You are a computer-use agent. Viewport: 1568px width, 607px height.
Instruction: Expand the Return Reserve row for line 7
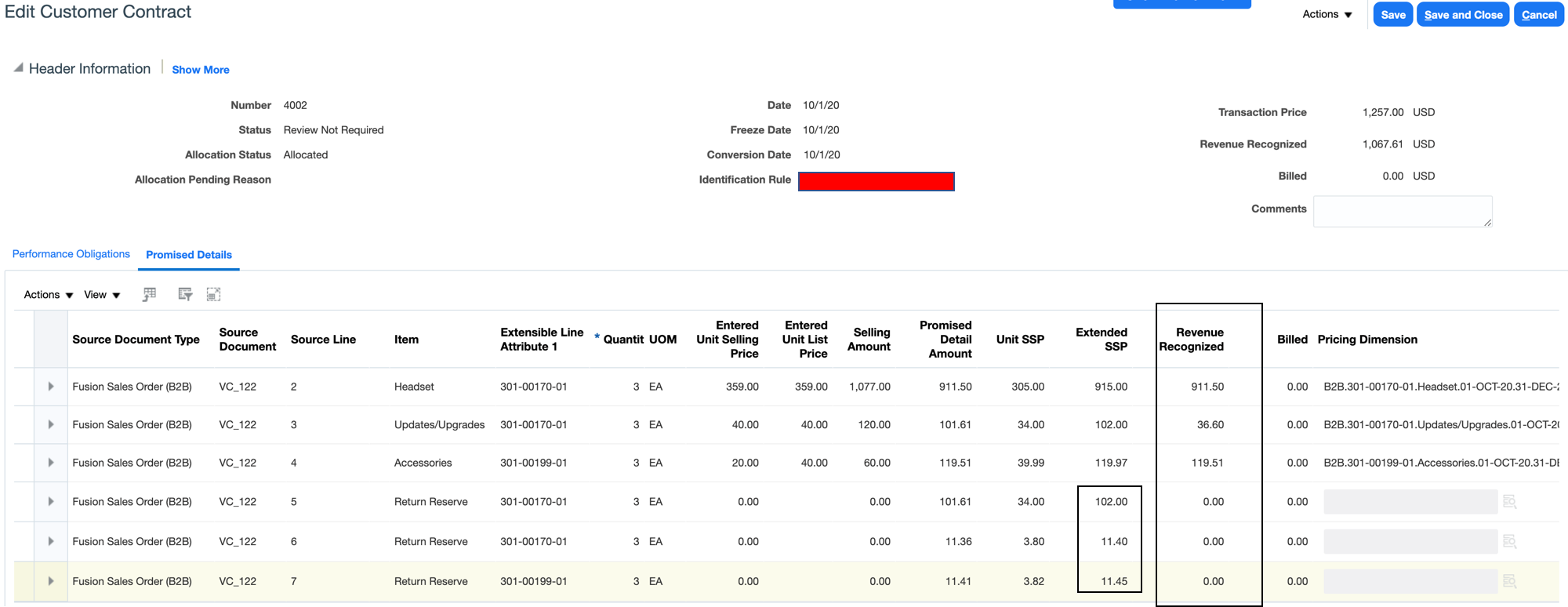tap(51, 581)
